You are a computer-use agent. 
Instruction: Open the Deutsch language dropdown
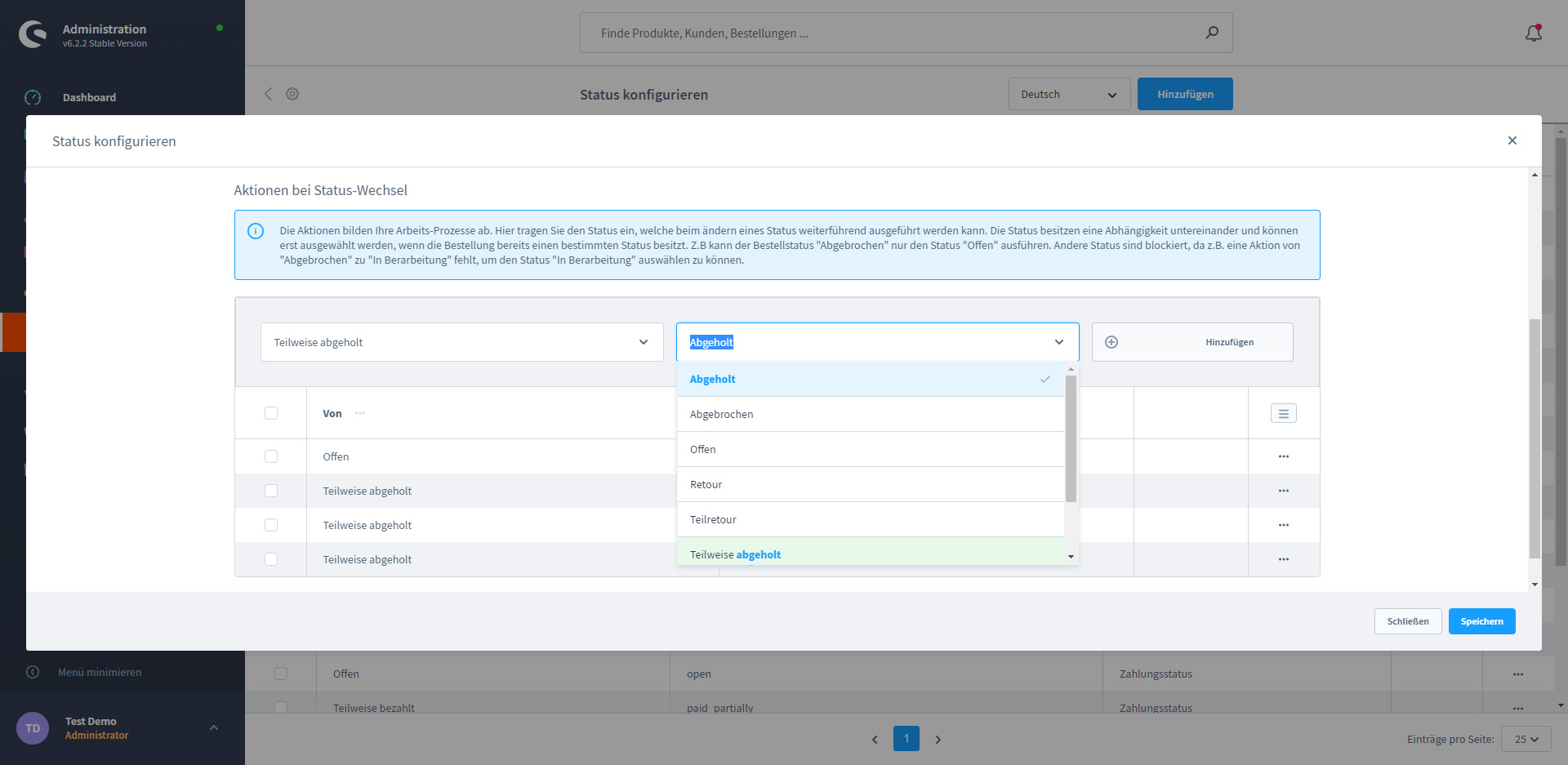pos(1069,94)
